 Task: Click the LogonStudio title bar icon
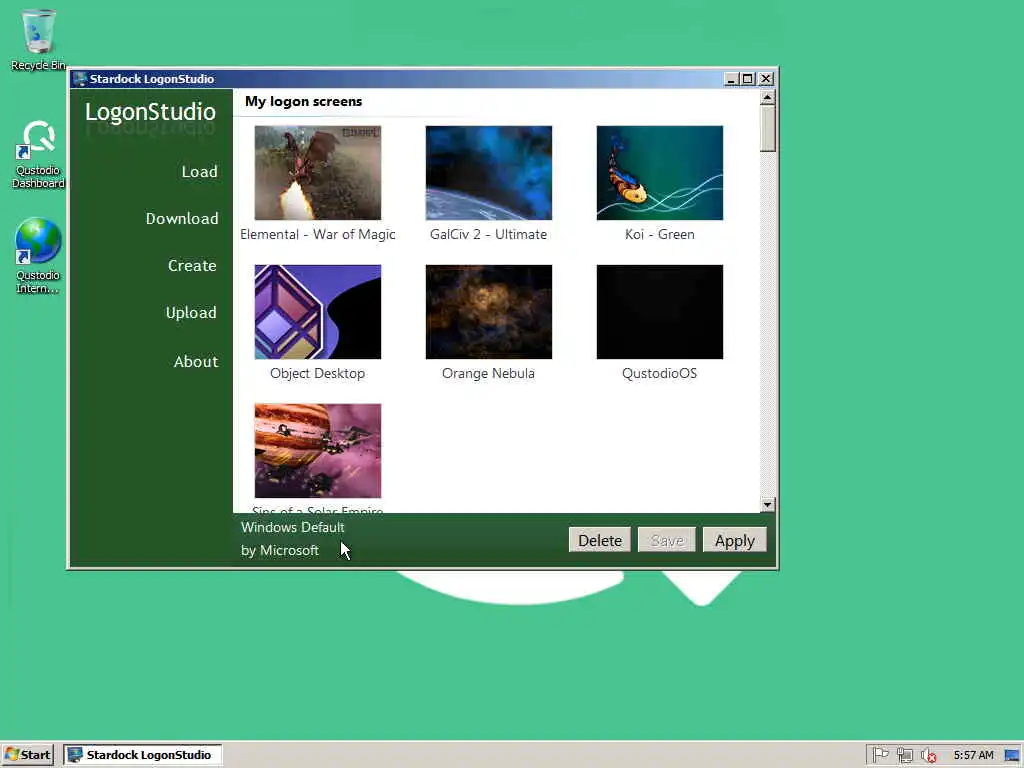coord(80,79)
